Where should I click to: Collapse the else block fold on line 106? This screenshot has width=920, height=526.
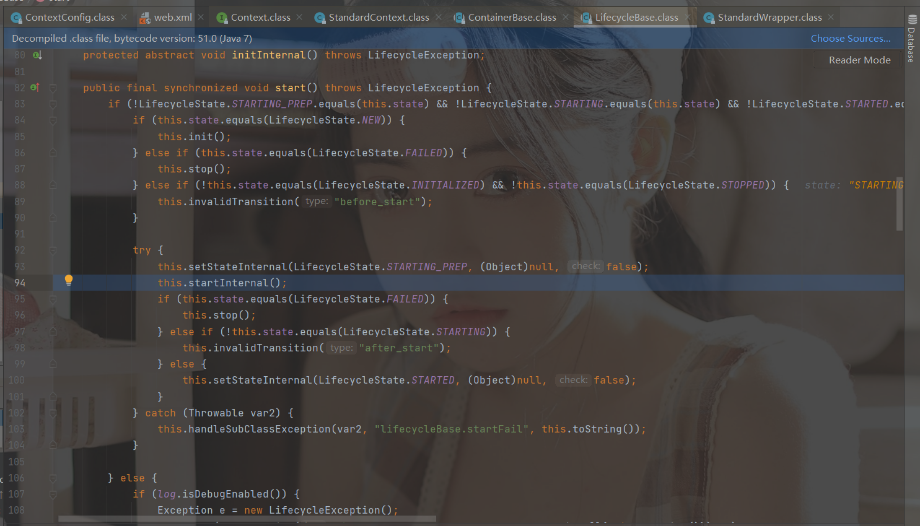click(53, 478)
